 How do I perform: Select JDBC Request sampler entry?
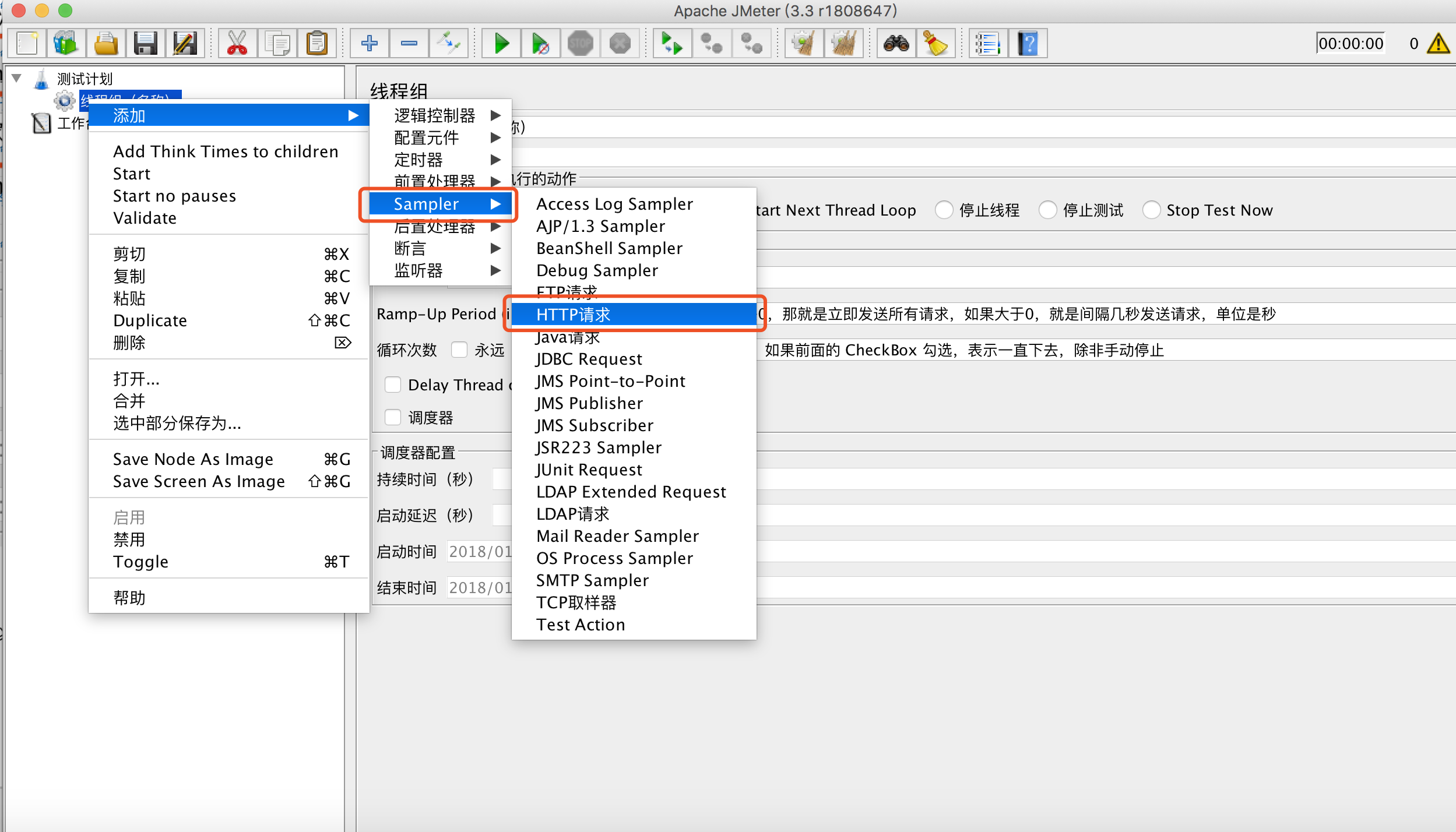click(589, 359)
